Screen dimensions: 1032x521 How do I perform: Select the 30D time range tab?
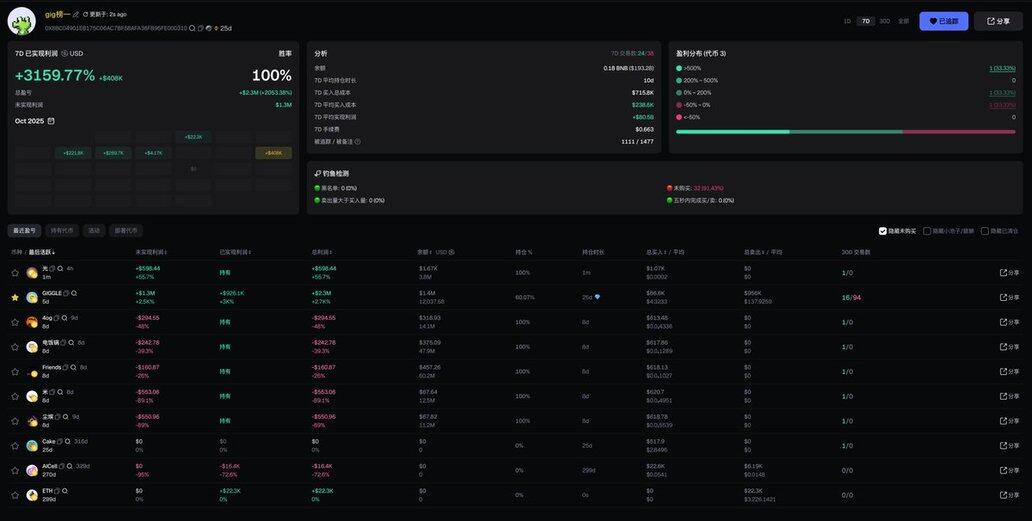pyautogui.click(x=884, y=21)
